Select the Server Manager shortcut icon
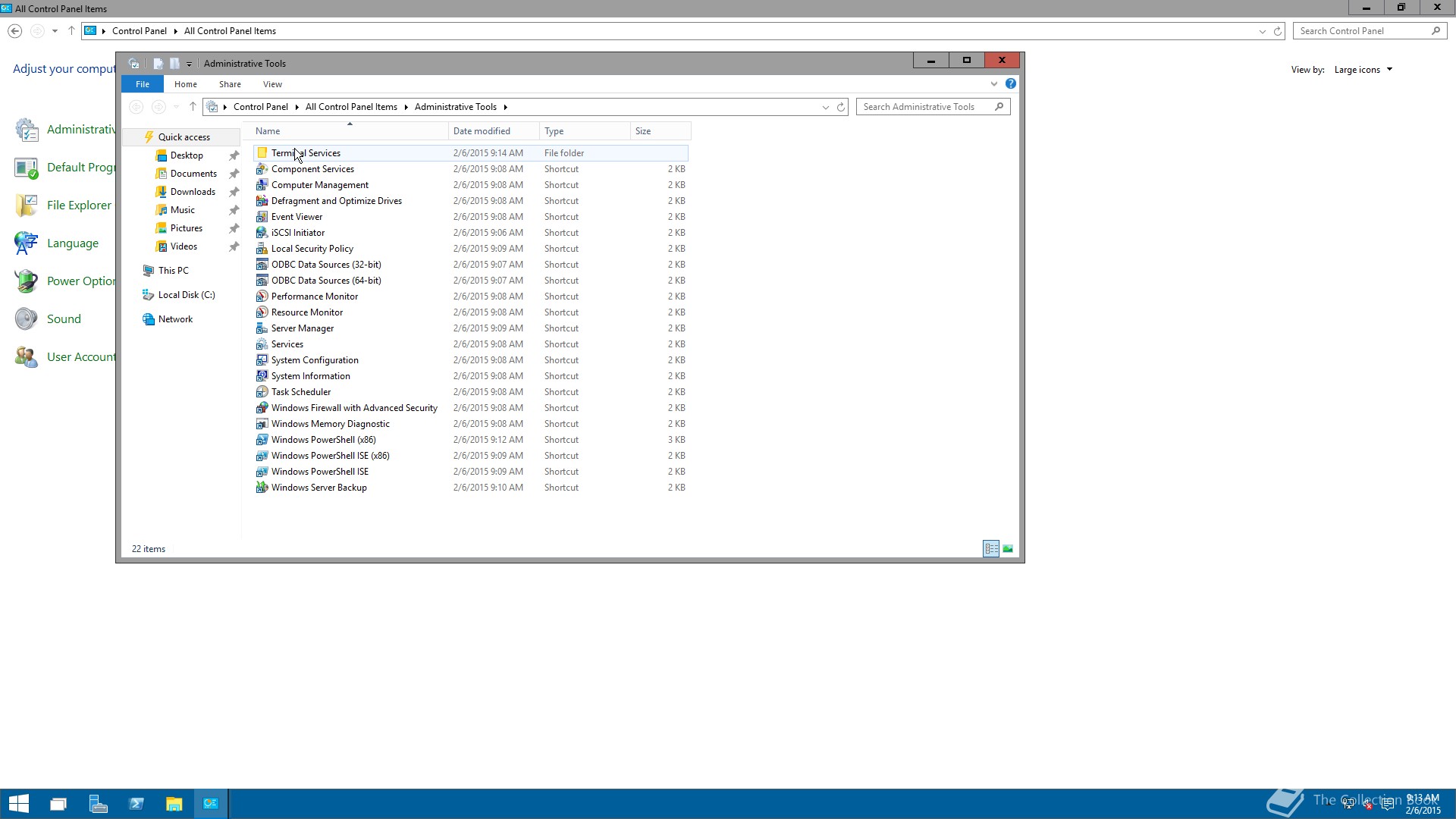Viewport: 1456px width, 819px height. (262, 328)
